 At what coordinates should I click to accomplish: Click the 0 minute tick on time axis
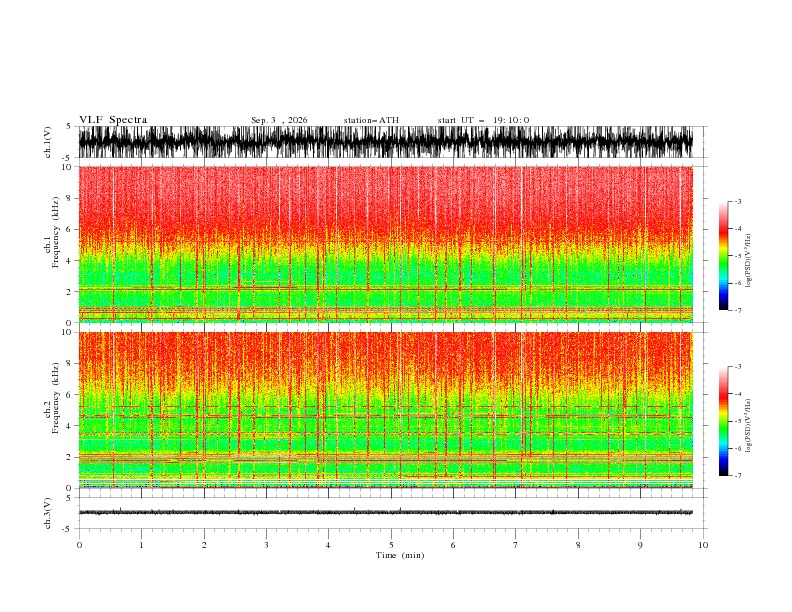79,545
